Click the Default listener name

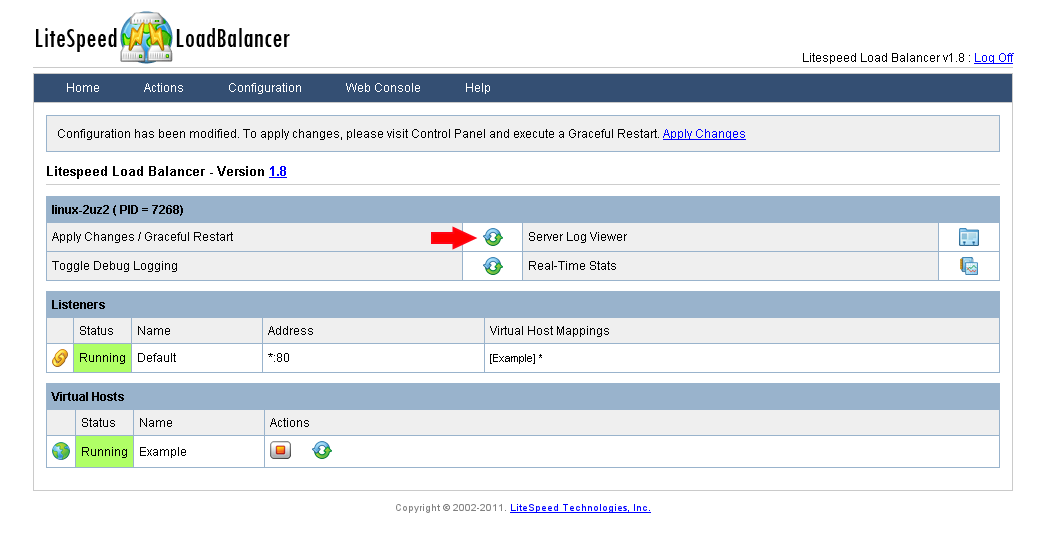[157, 358]
